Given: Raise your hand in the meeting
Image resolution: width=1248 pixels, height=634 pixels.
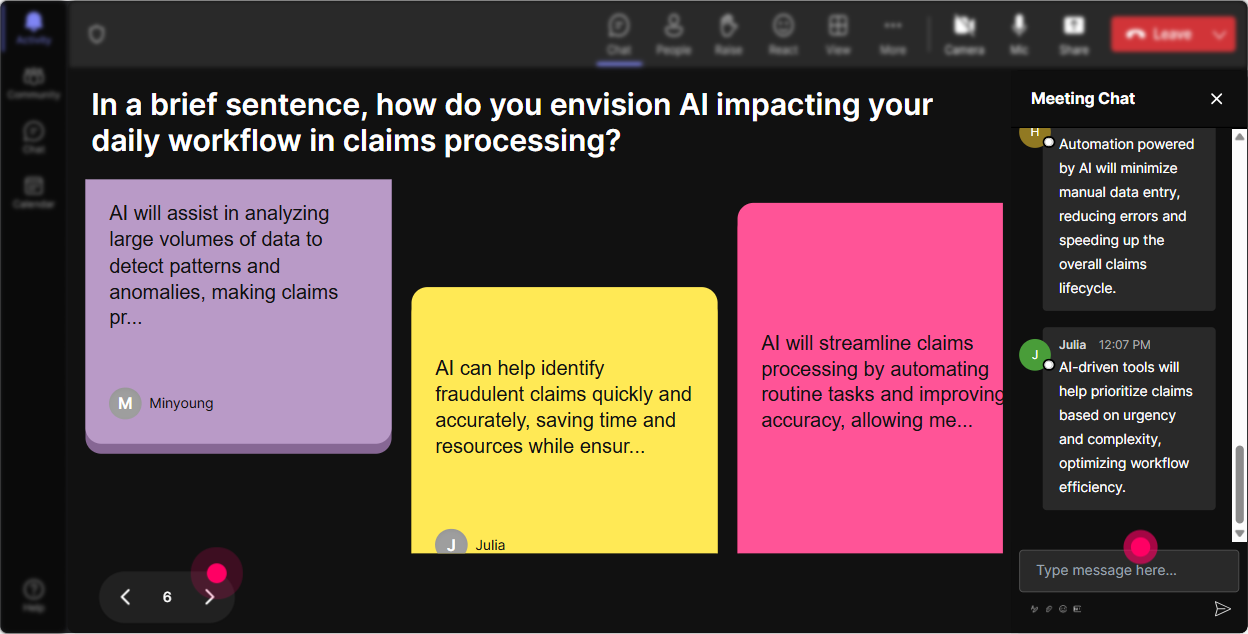Looking at the screenshot, I should coord(728,34).
